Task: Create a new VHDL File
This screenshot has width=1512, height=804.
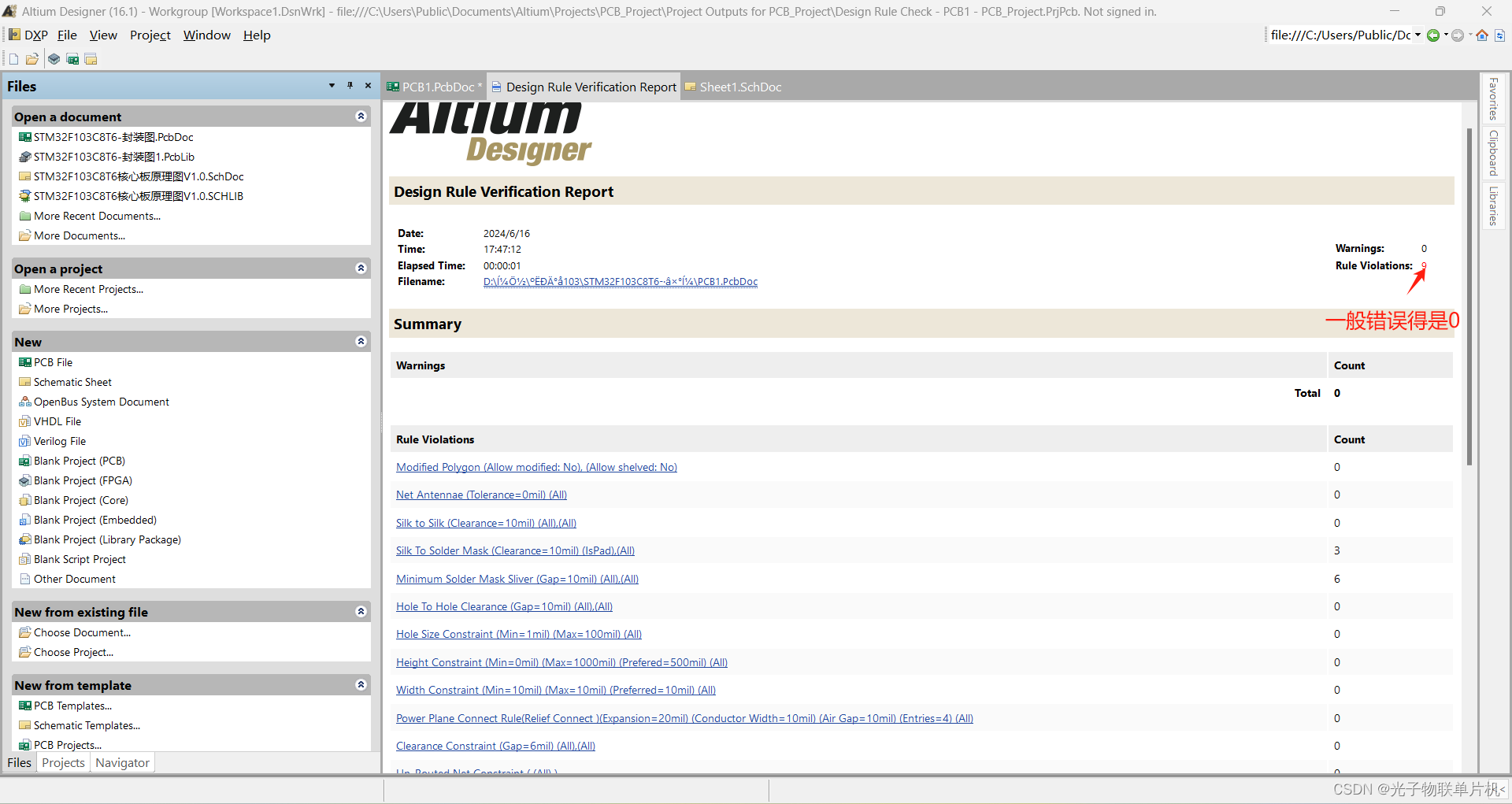Action: pyautogui.click(x=57, y=421)
